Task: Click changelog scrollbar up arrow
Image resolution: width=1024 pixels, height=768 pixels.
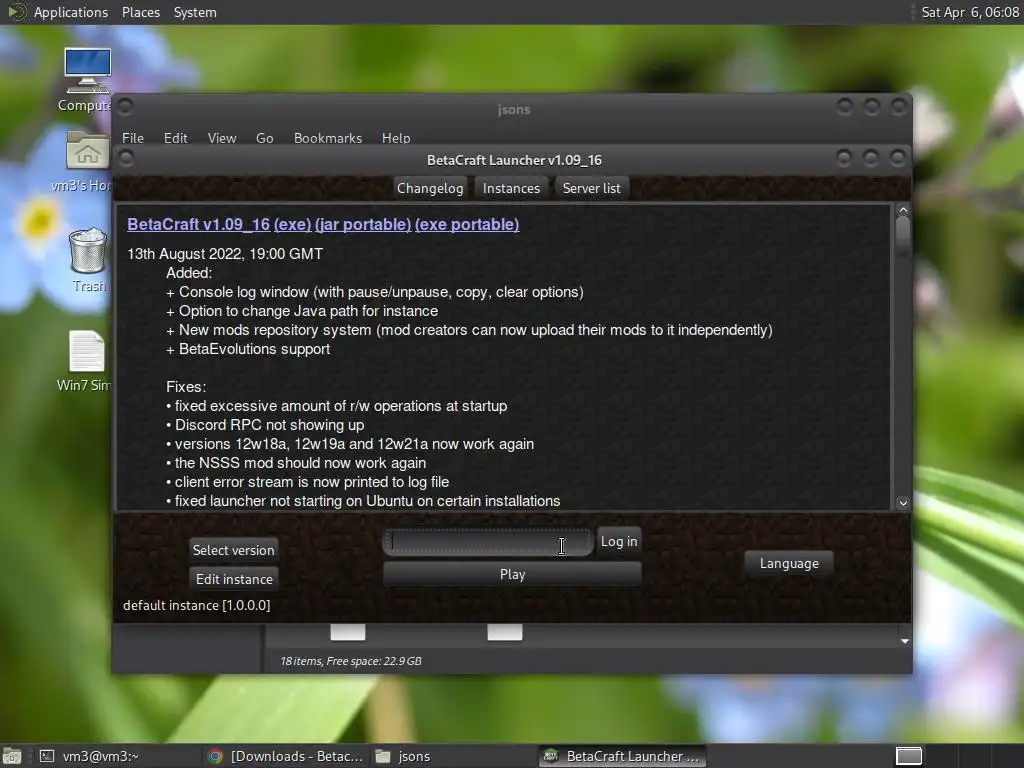Action: click(903, 210)
